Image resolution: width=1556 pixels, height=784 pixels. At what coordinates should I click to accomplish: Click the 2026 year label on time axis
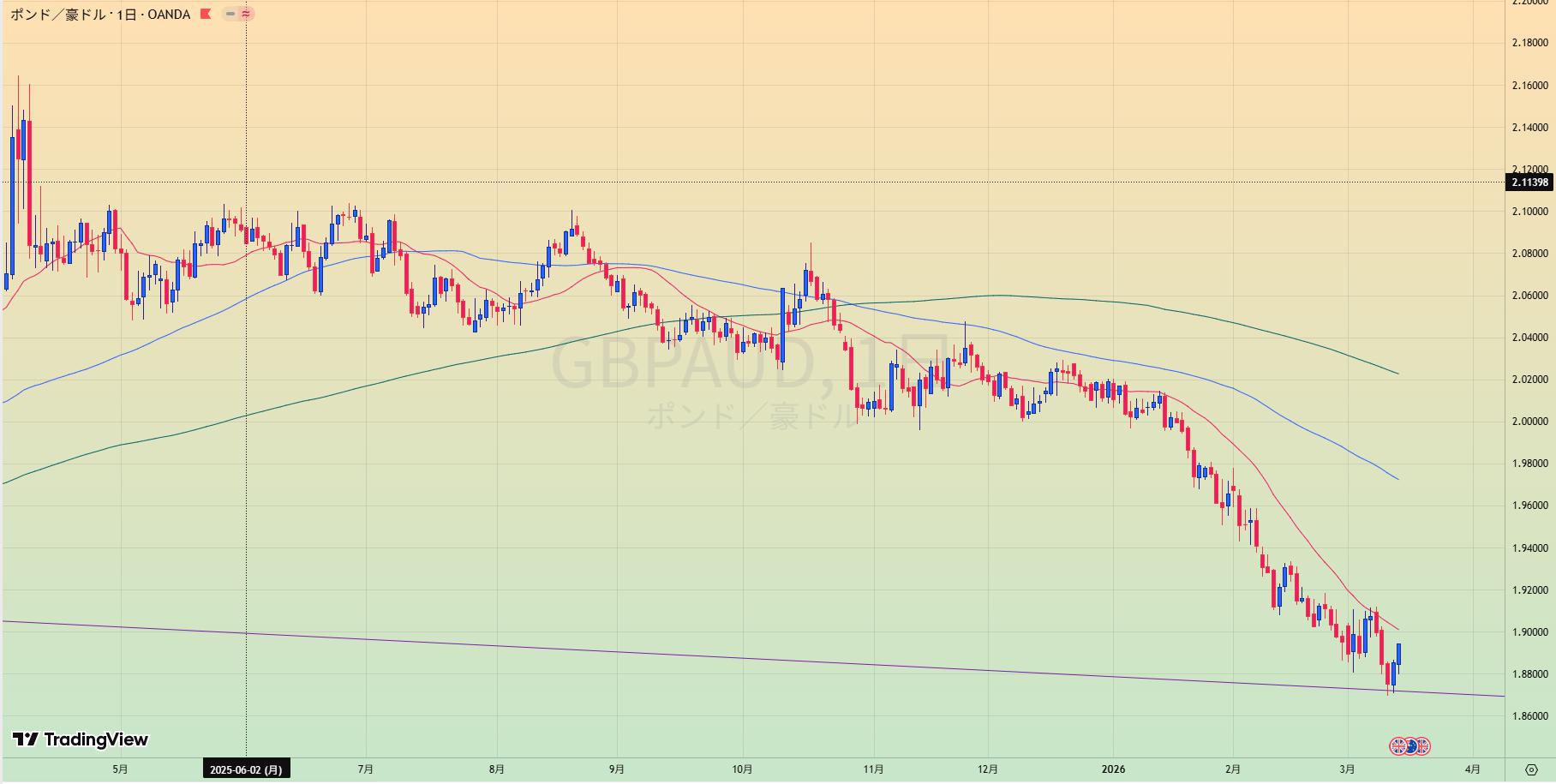tap(1113, 769)
